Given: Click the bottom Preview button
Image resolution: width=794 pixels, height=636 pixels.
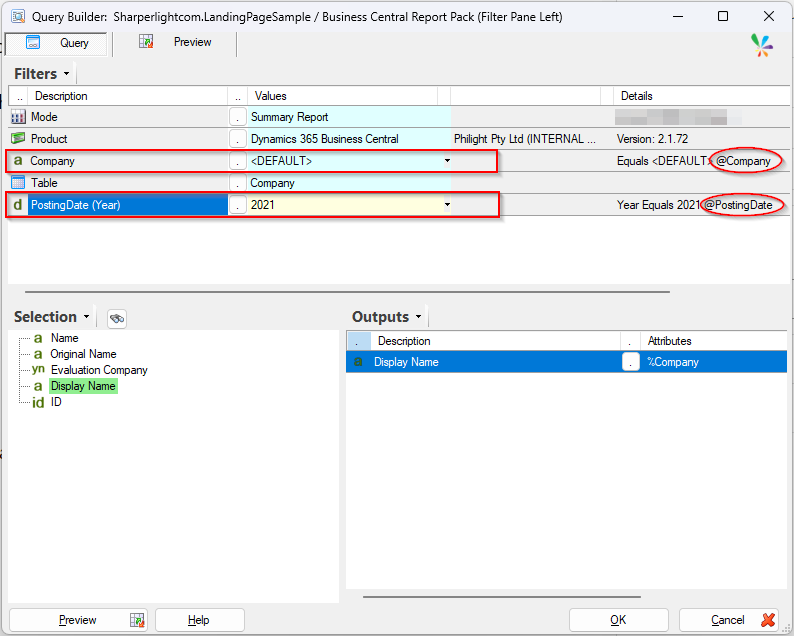Looking at the screenshot, I should (78, 620).
